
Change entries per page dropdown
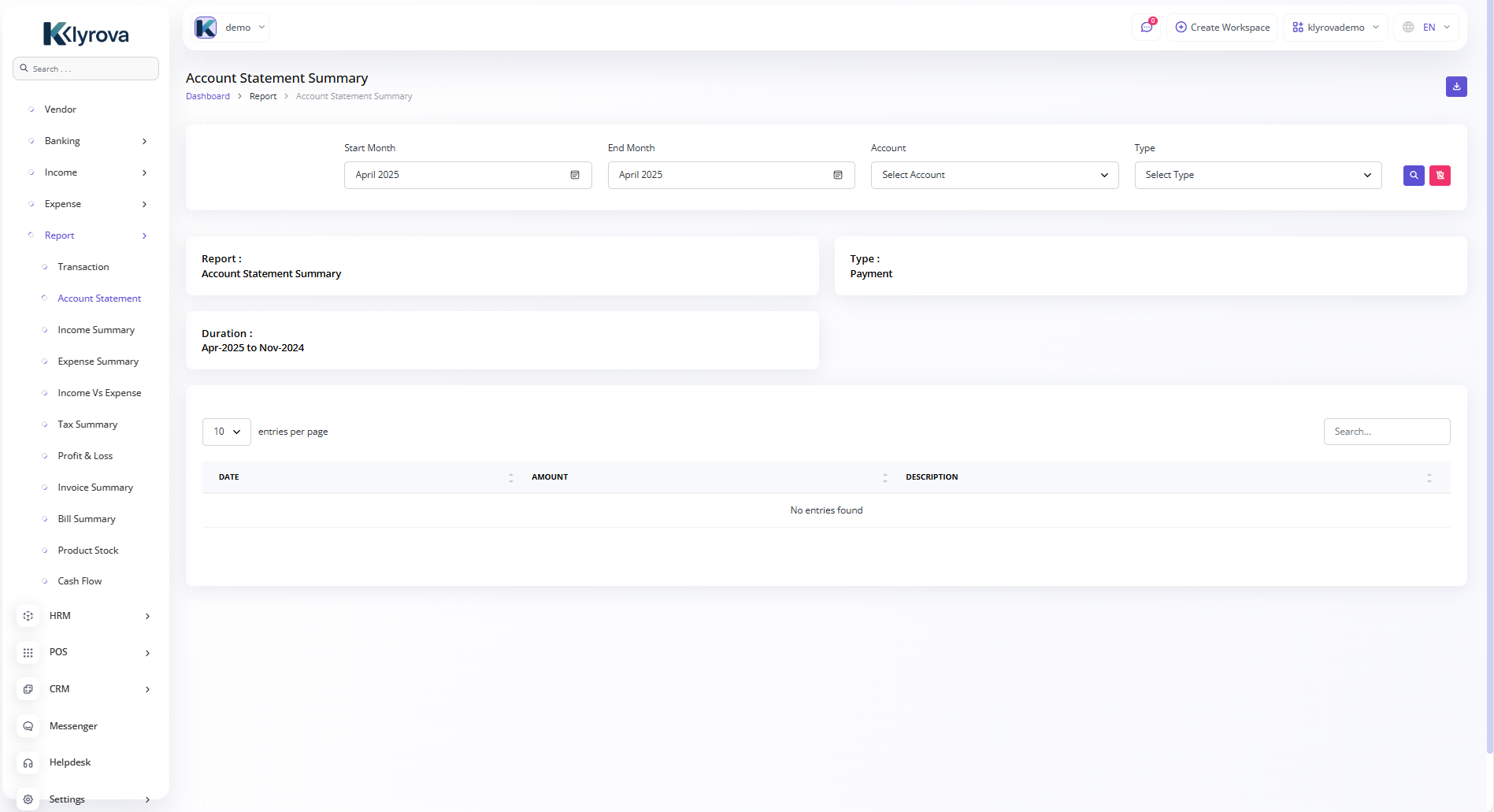click(x=227, y=432)
